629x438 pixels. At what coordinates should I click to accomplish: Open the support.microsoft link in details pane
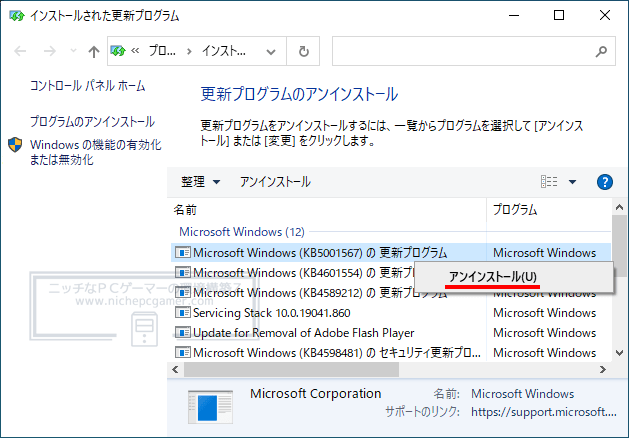tap(544, 412)
